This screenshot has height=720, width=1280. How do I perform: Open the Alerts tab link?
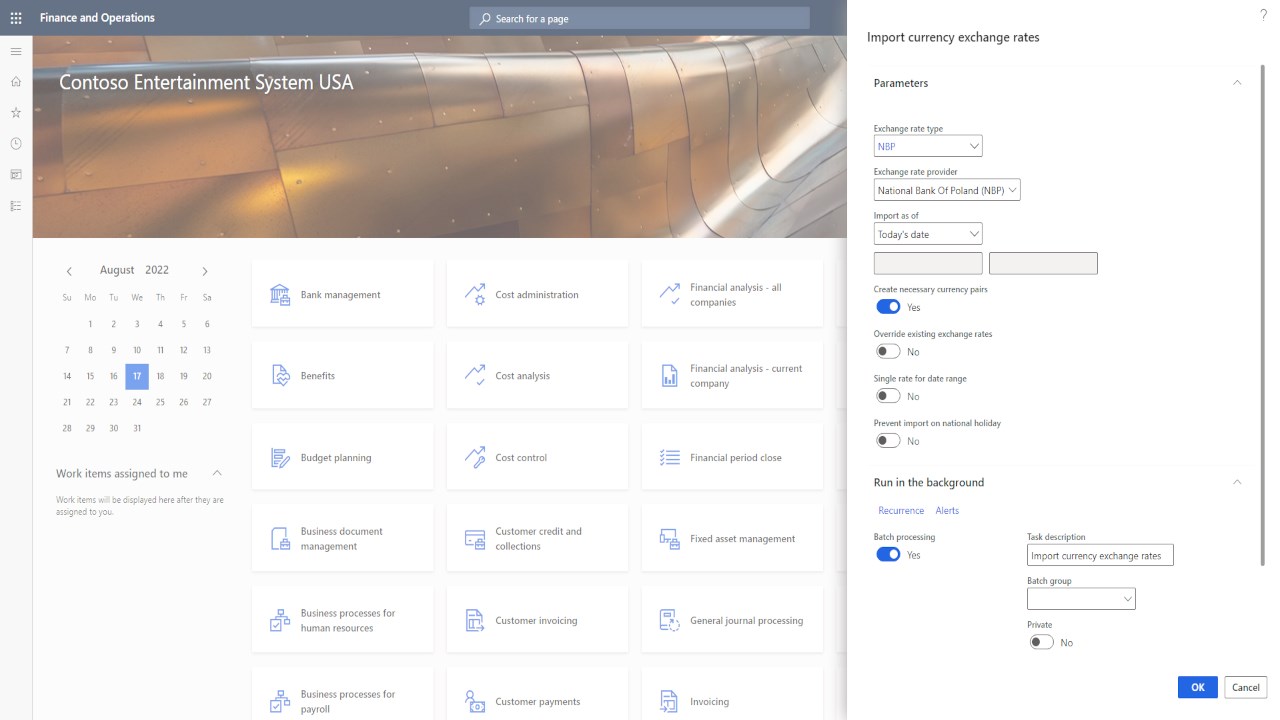point(947,510)
